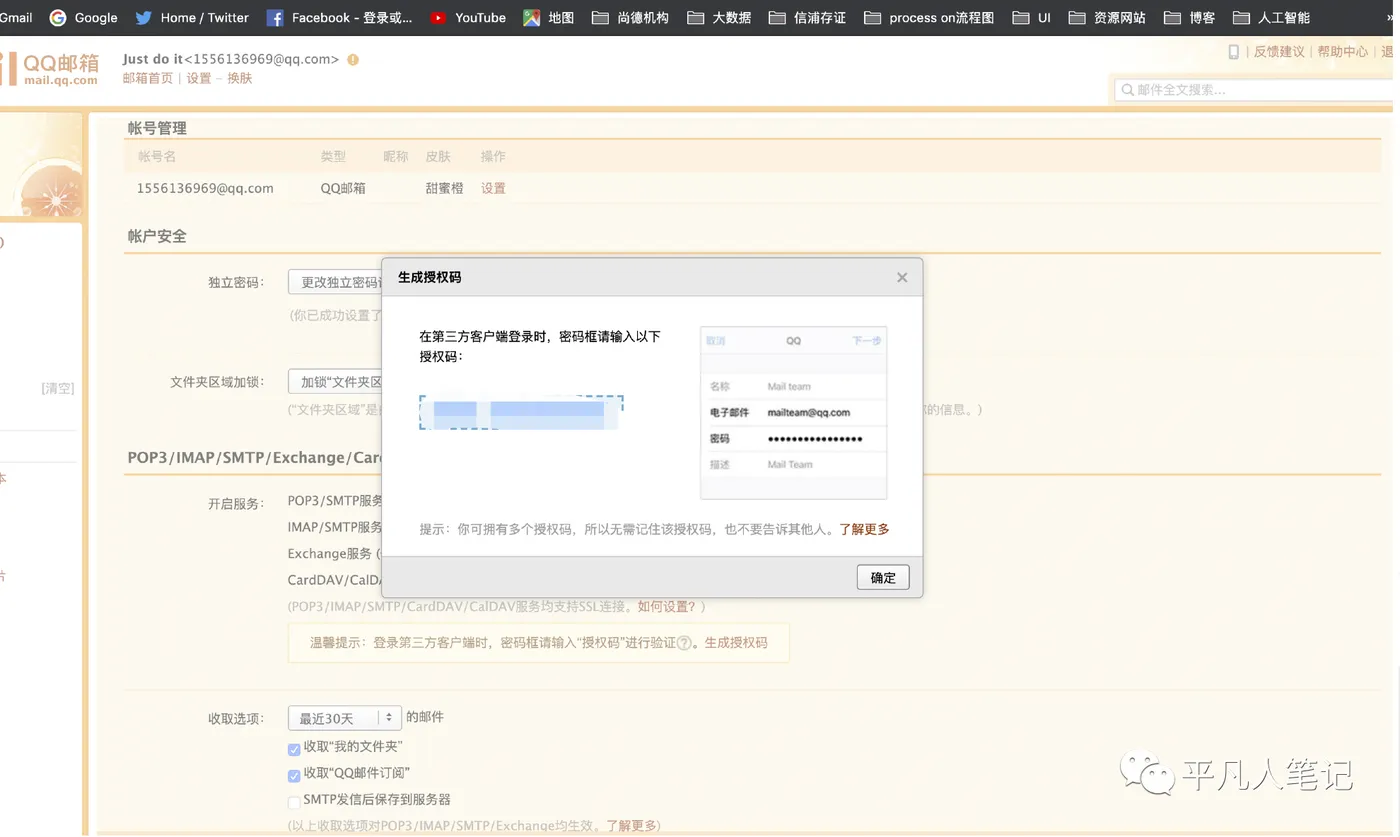Viewport: 1400px width, 837px height.
Task: Click the QQ邮箱 logo
Action: coord(50,69)
